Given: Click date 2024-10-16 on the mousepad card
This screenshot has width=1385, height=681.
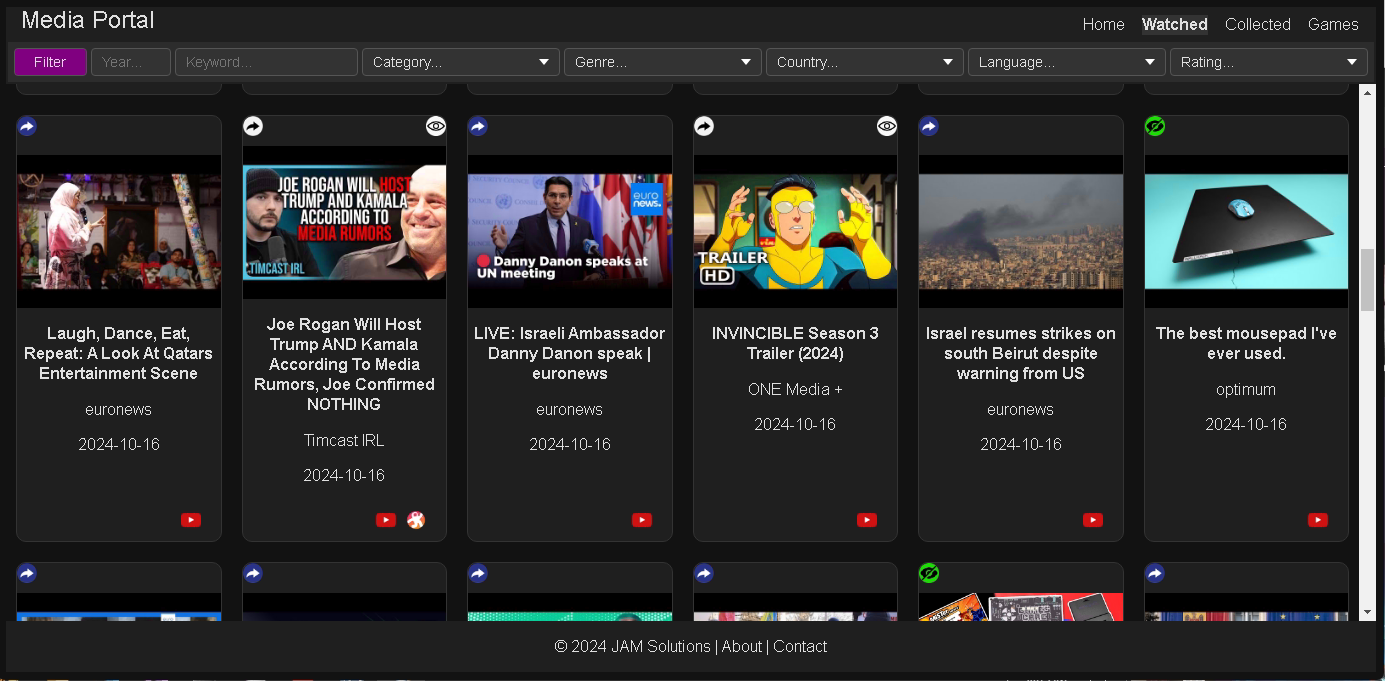Looking at the screenshot, I should coord(1246,424).
